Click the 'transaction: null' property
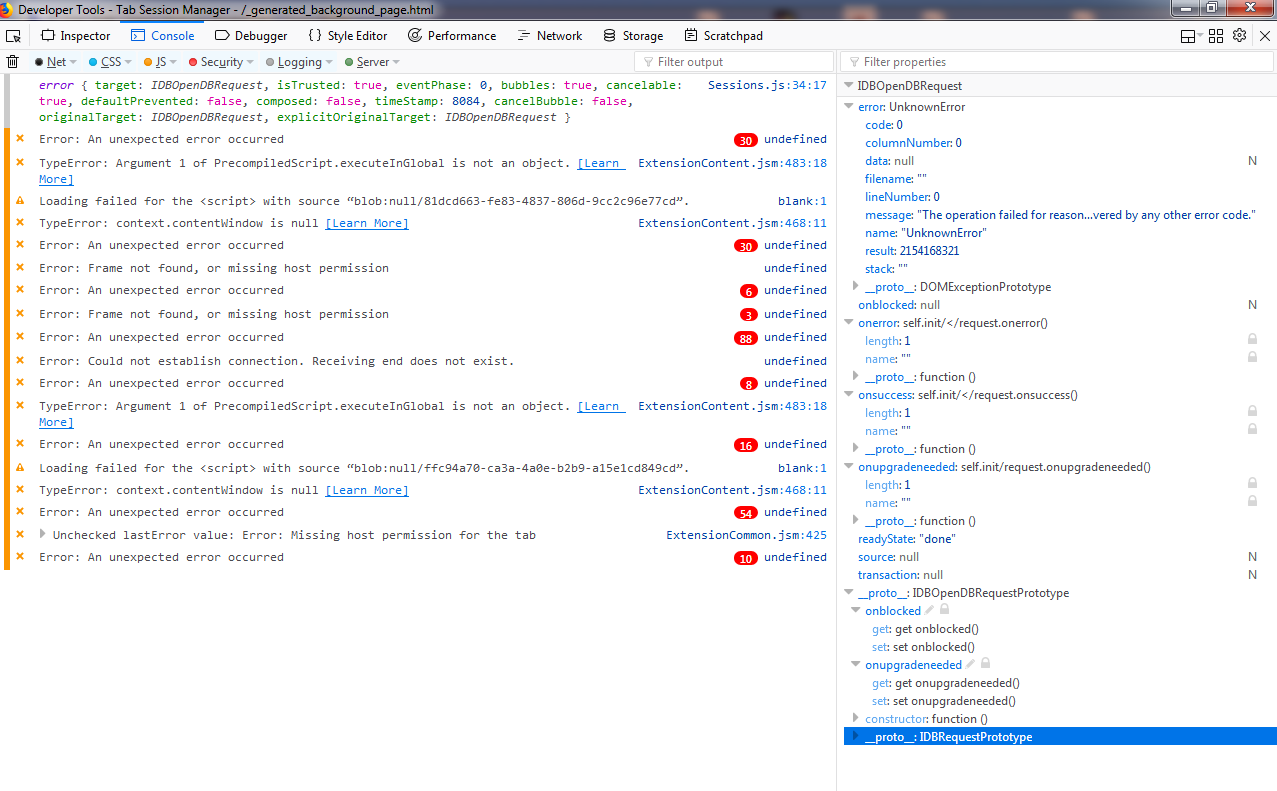 point(900,575)
